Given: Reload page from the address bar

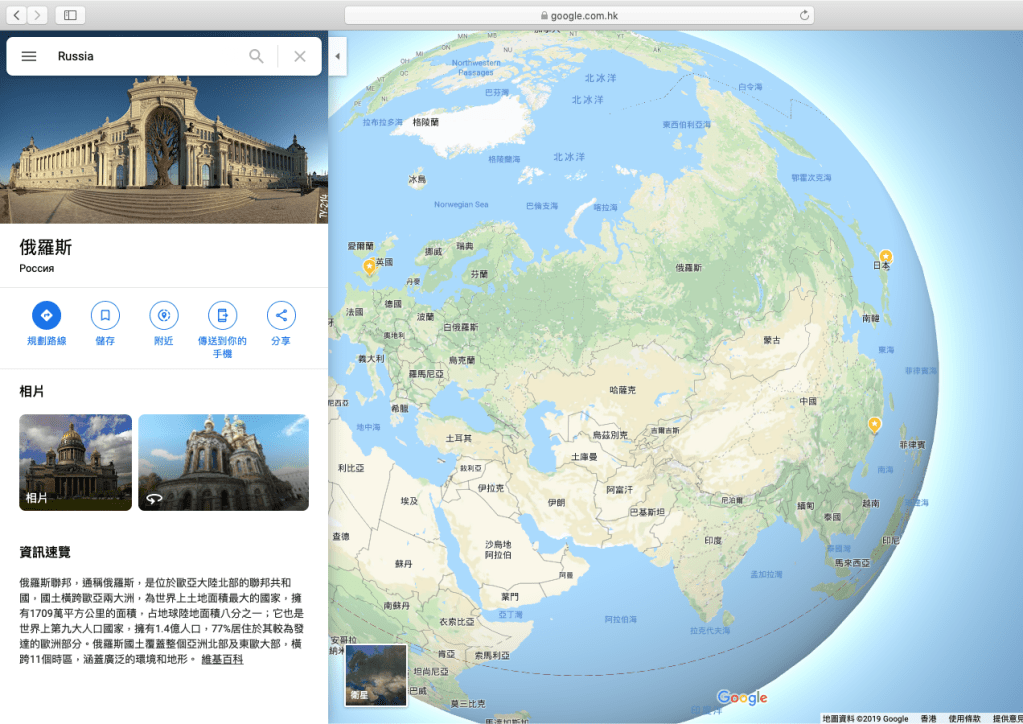Looking at the screenshot, I should 804,15.
